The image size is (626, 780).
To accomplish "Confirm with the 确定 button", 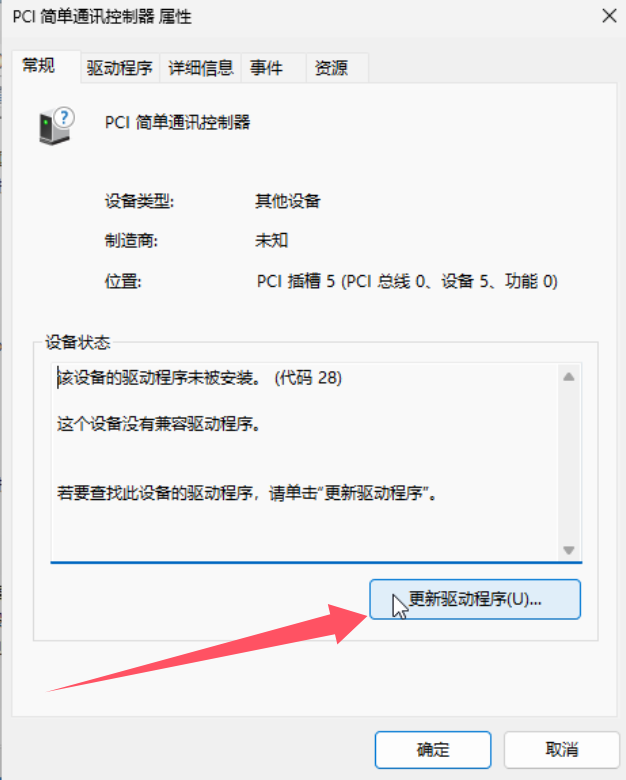I will [x=433, y=749].
